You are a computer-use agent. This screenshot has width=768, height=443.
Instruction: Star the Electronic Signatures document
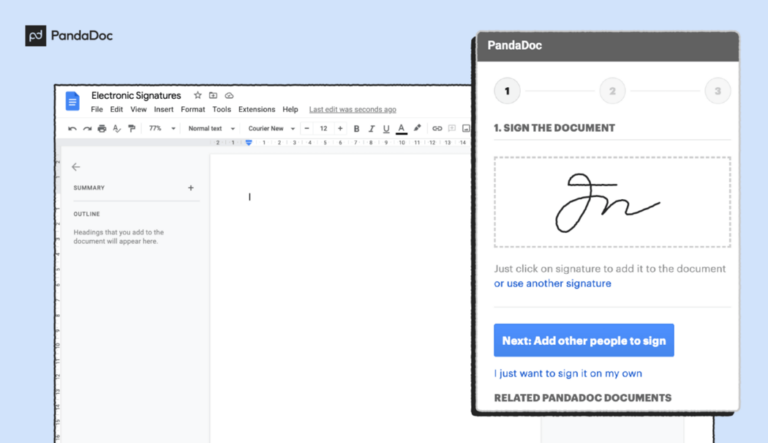click(197, 95)
